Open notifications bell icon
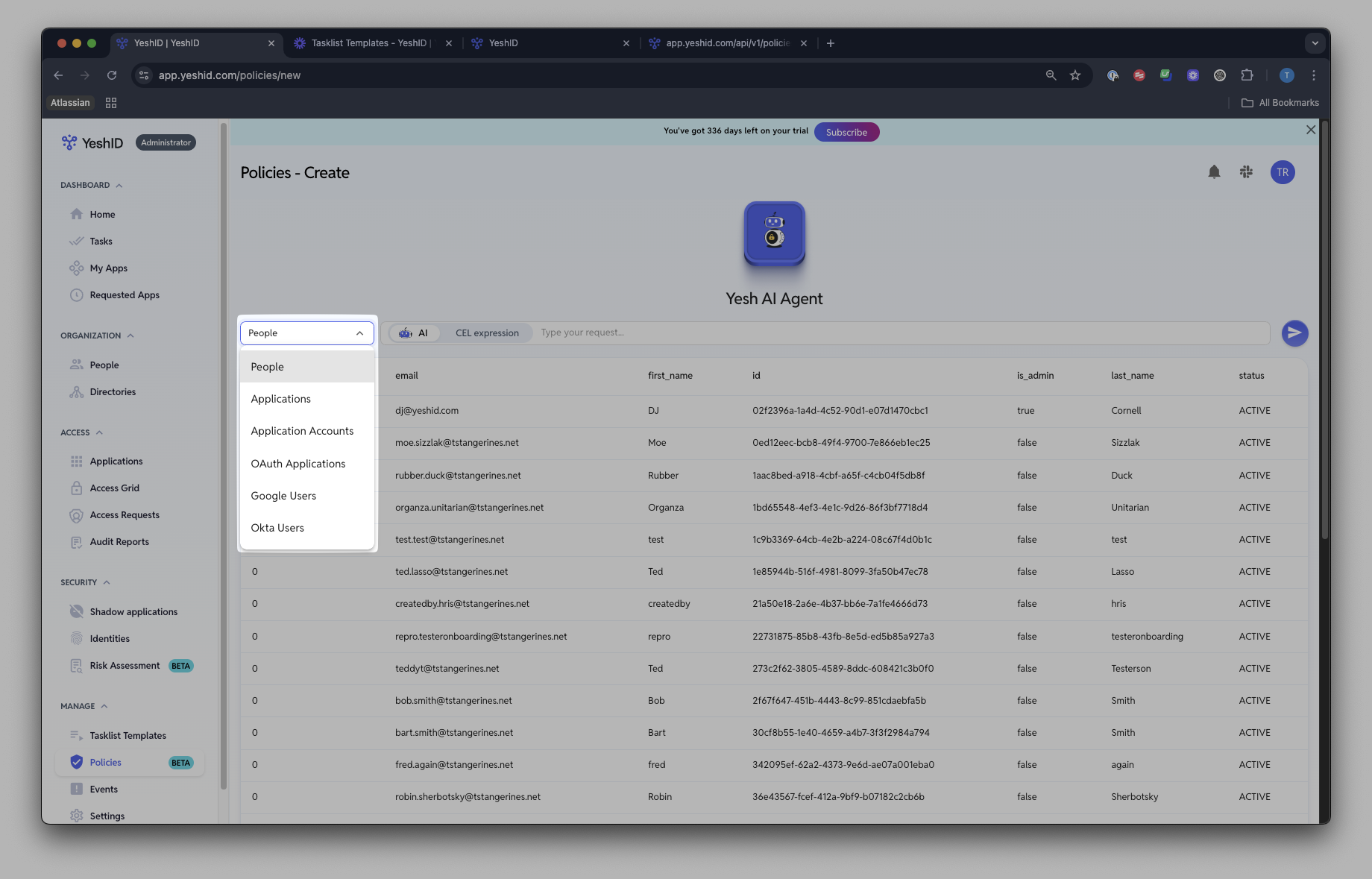The width and height of the screenshot is (1372, 879). coord(1214,172)
